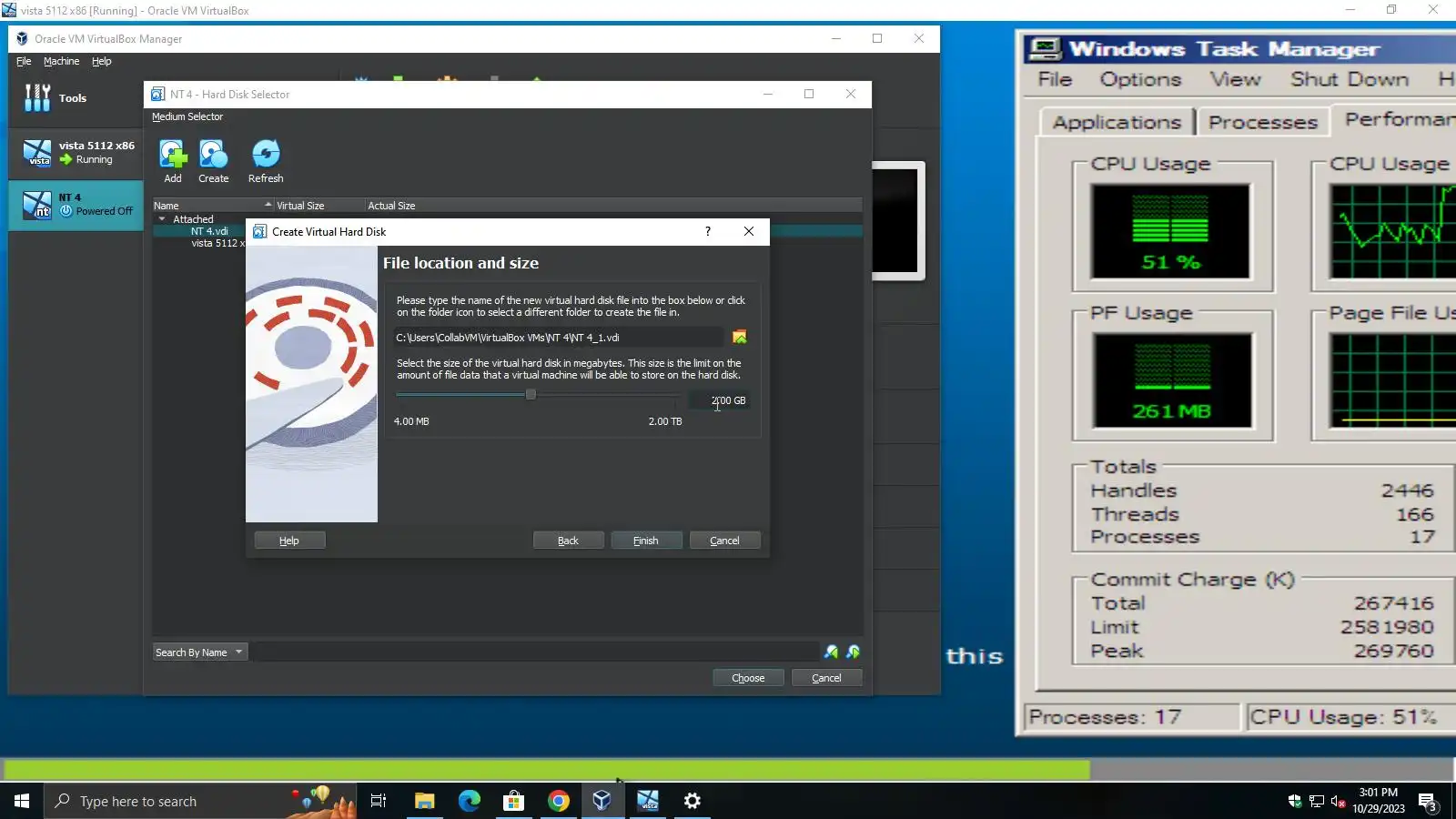Click the virtual disk file path field

(x=559, y=338)
